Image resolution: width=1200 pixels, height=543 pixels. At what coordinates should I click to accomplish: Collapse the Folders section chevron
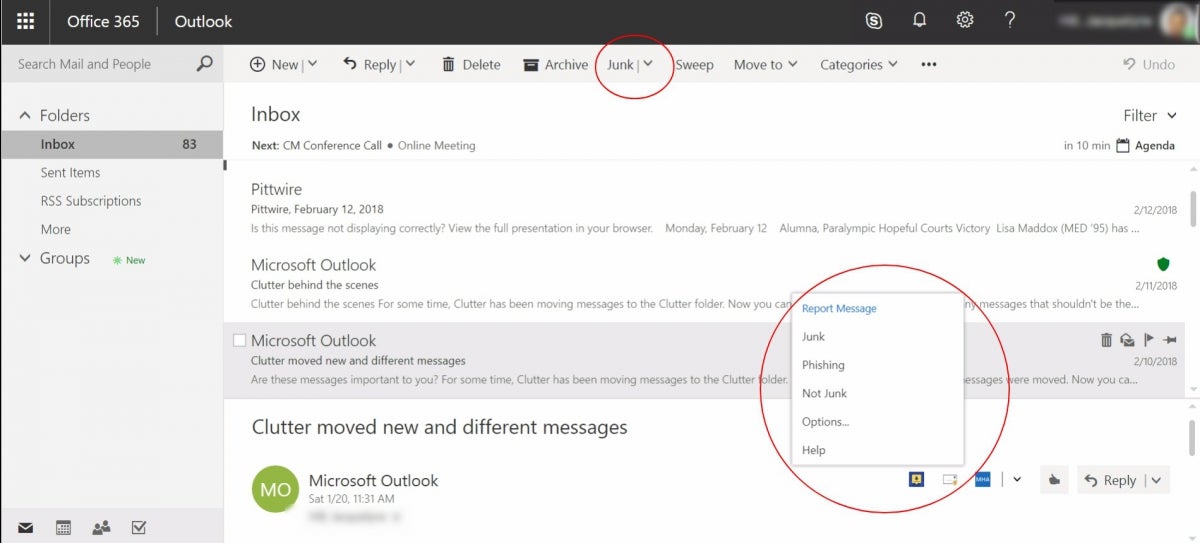(x=25, y=116)
